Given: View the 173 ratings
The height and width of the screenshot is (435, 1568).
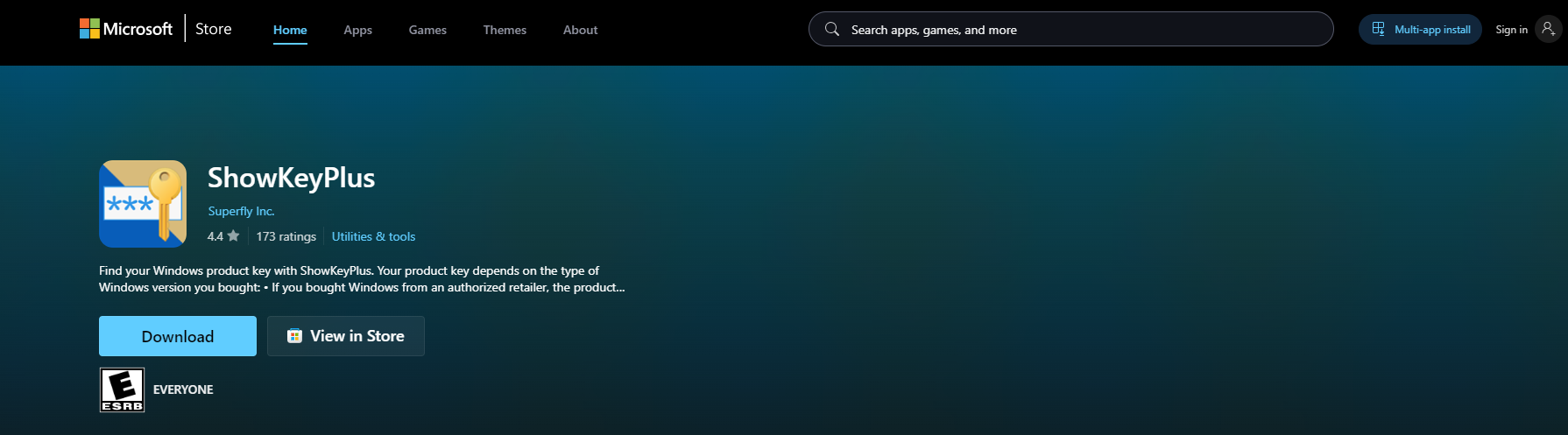Looking at the screenshot, I should tap(286, 236).
